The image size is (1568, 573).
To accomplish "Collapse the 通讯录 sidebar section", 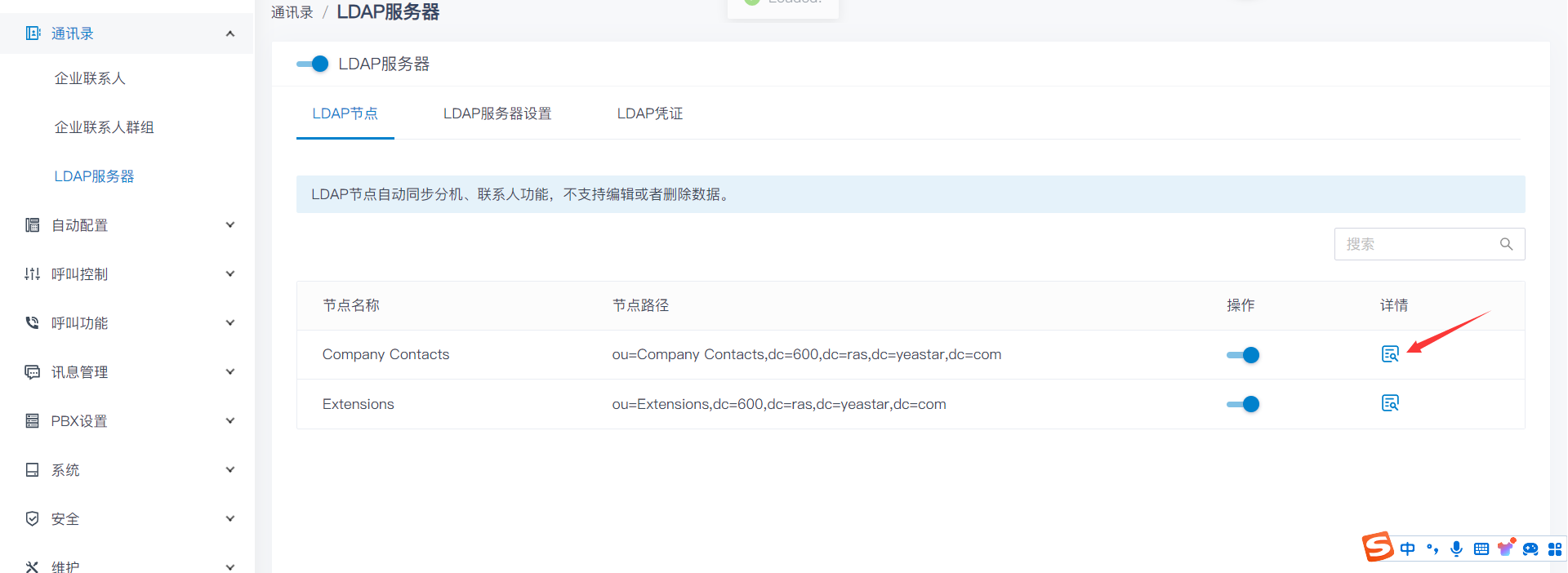I will click(230, 33).
